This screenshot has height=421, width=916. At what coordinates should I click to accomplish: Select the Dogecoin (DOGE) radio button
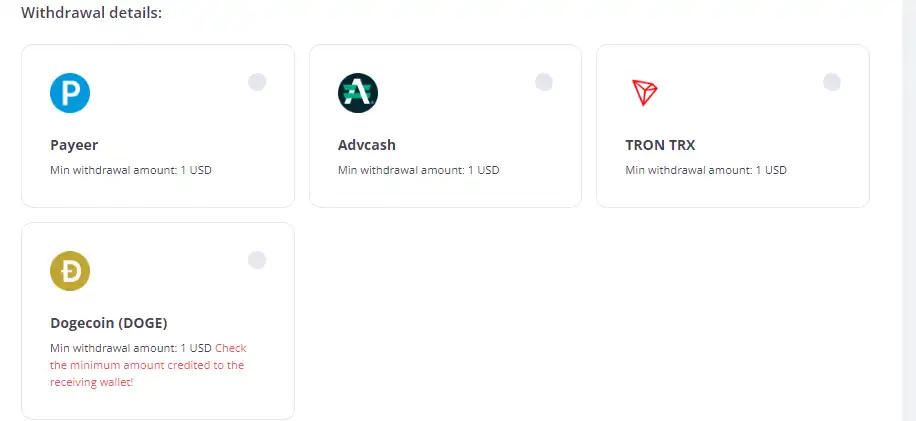point(257,260)
